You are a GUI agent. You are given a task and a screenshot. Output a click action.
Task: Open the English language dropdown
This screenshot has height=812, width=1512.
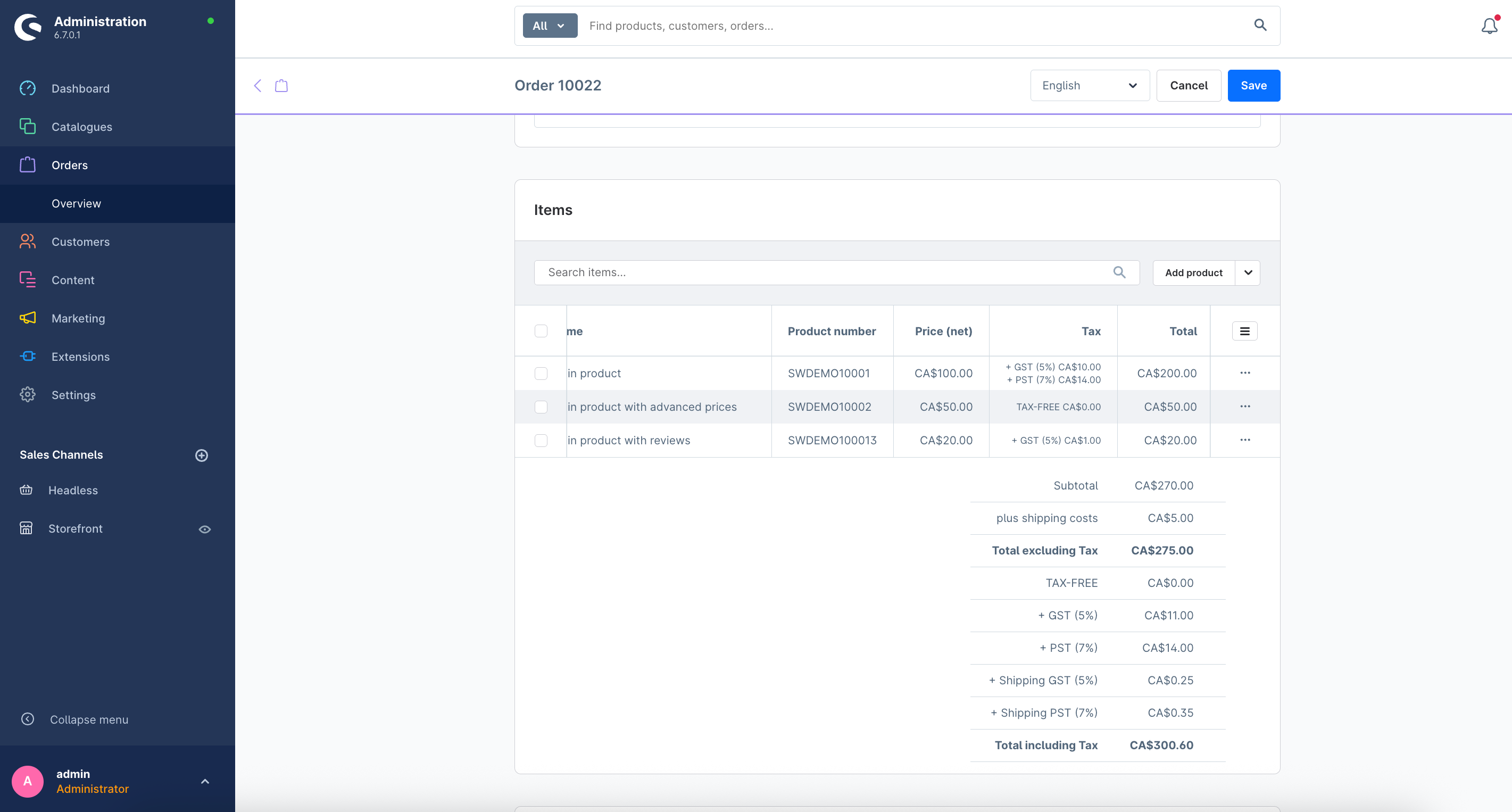tap(1090, 86)
